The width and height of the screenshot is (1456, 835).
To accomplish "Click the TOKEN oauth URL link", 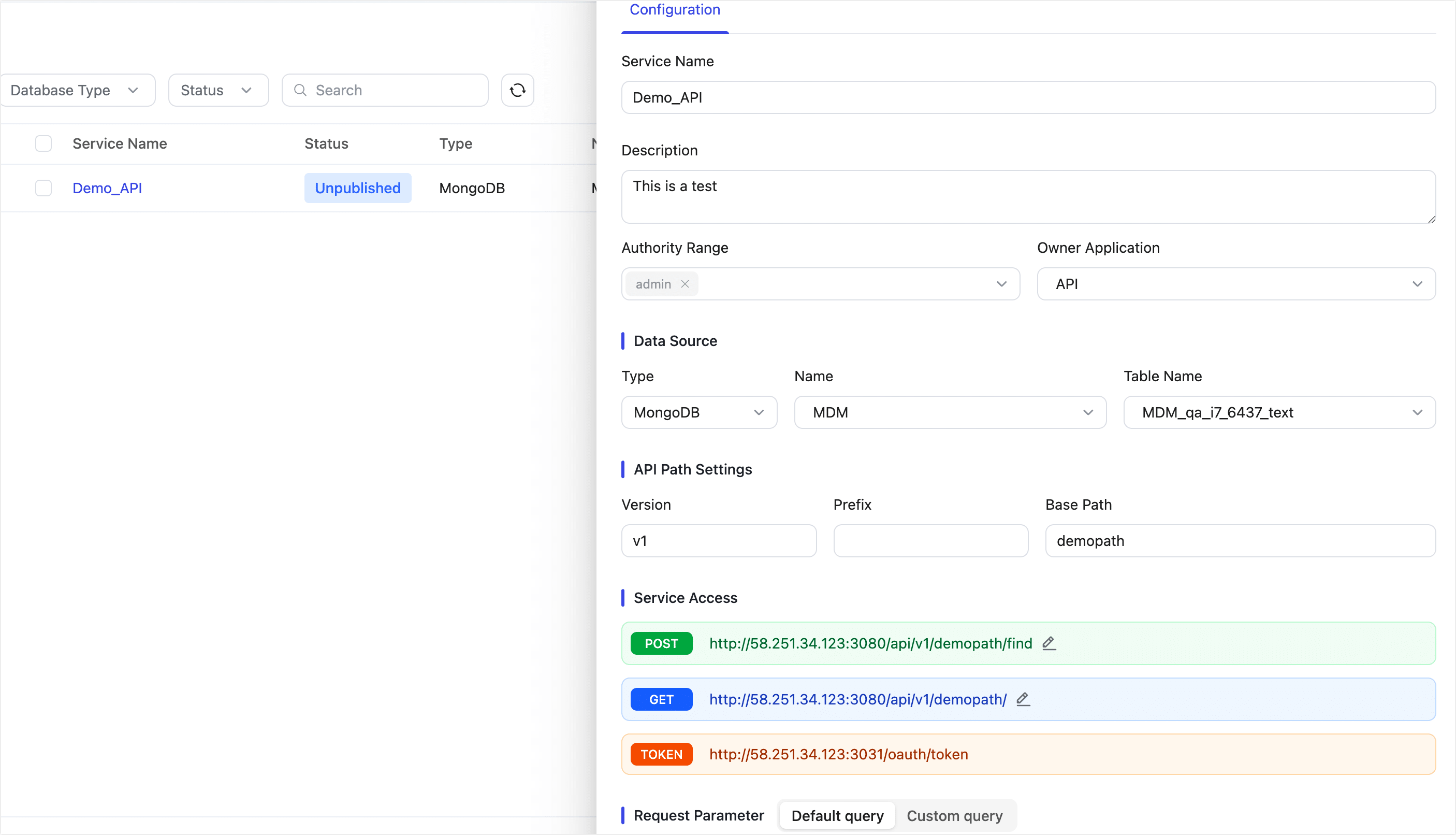I will tap(838, 754).
